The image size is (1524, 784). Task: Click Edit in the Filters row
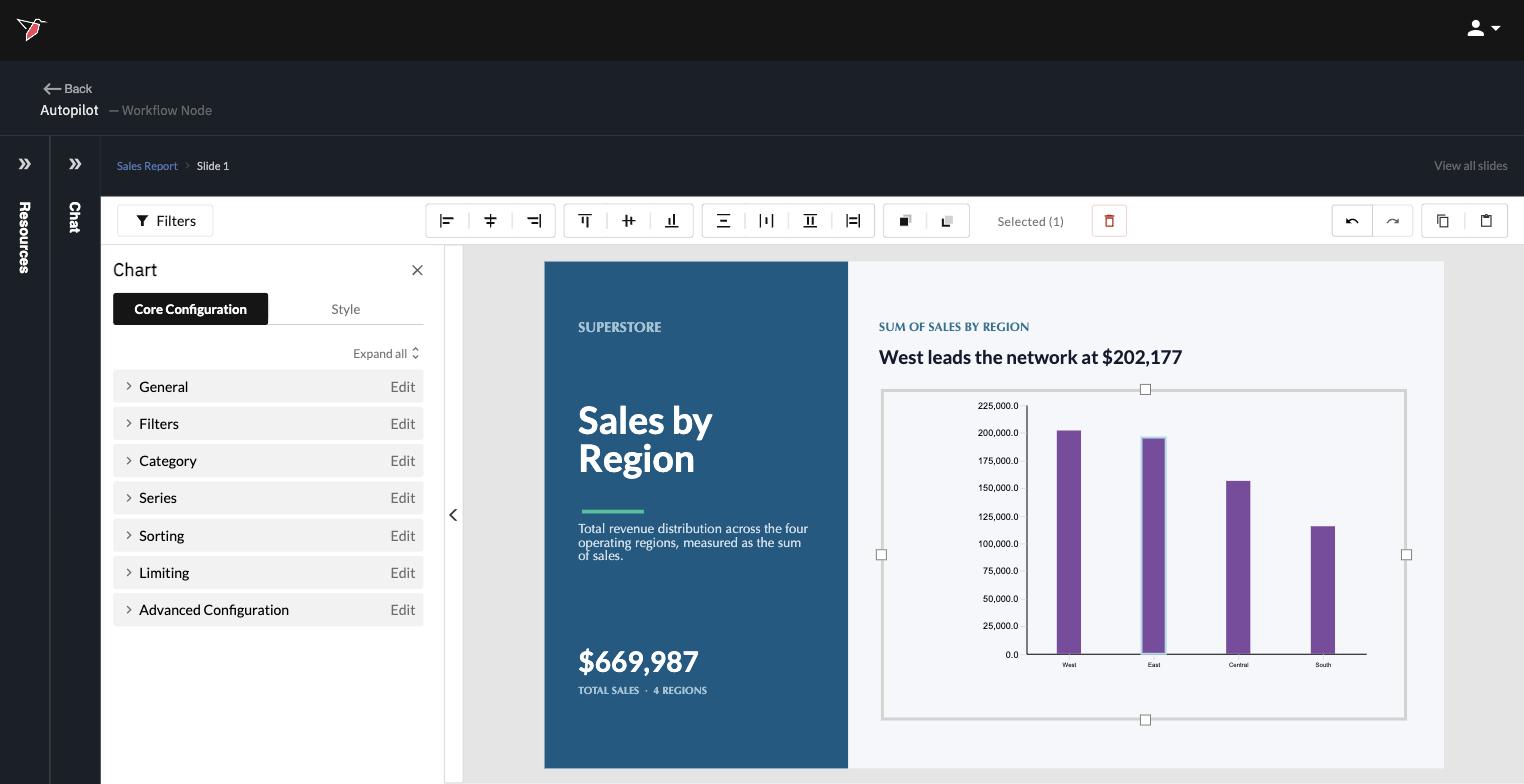click(x=402, y=424)
